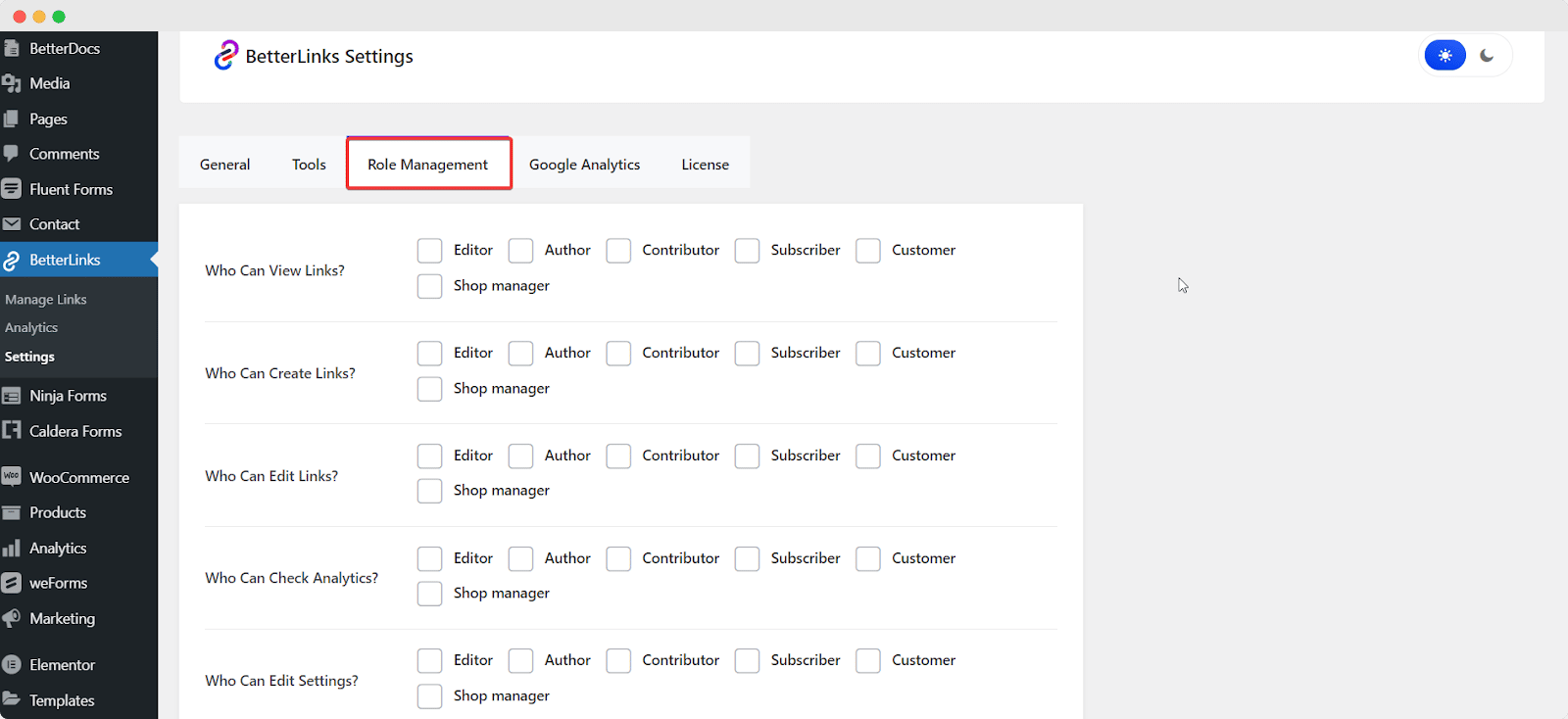Check Customer for Who Can Edit Settings

click(867, 661)
